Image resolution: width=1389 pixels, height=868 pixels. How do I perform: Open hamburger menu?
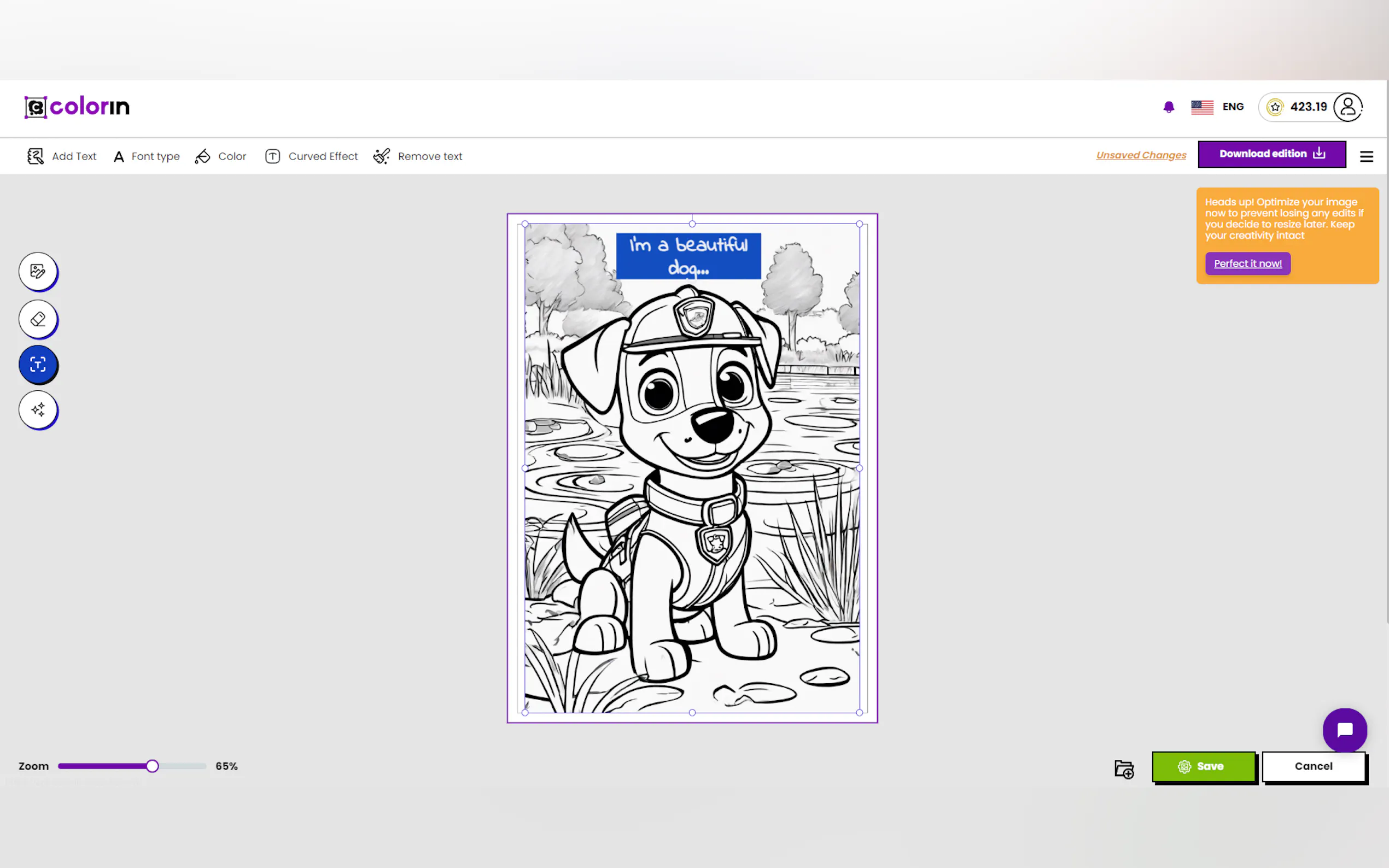click(x=1367, y=156)
